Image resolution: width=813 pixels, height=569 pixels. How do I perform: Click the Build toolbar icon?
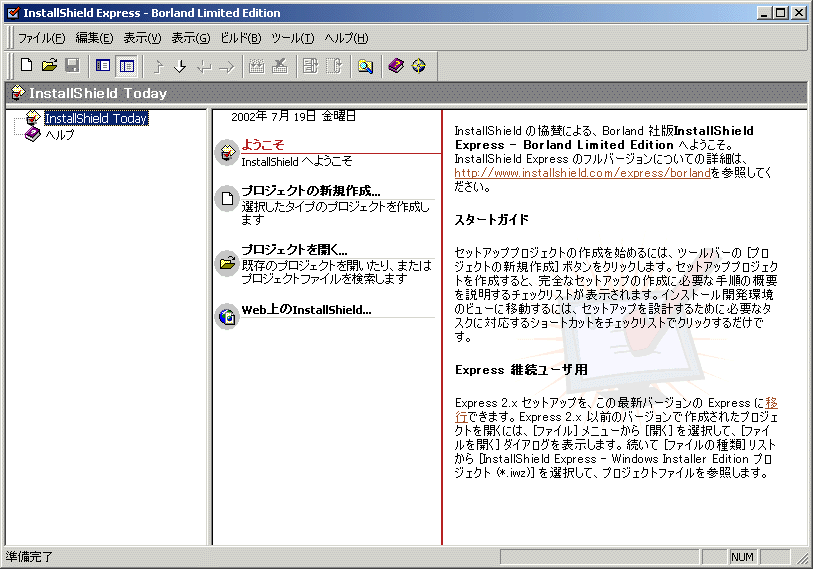coord(257,66)
